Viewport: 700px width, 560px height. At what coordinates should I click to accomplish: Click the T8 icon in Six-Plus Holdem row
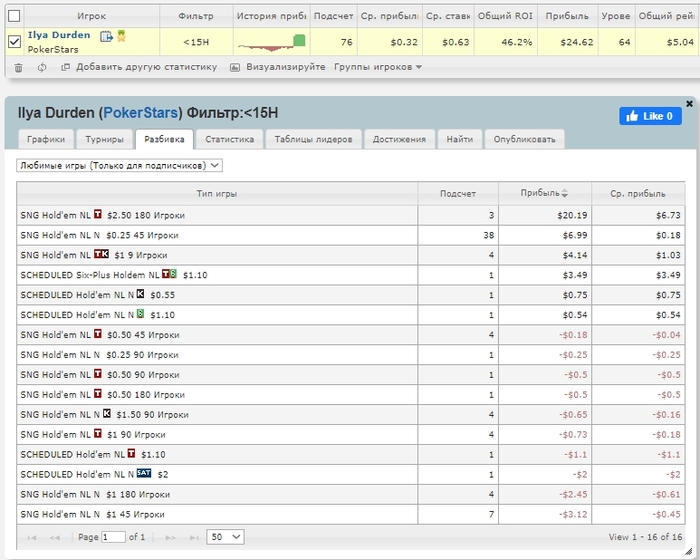click(169, 274)
